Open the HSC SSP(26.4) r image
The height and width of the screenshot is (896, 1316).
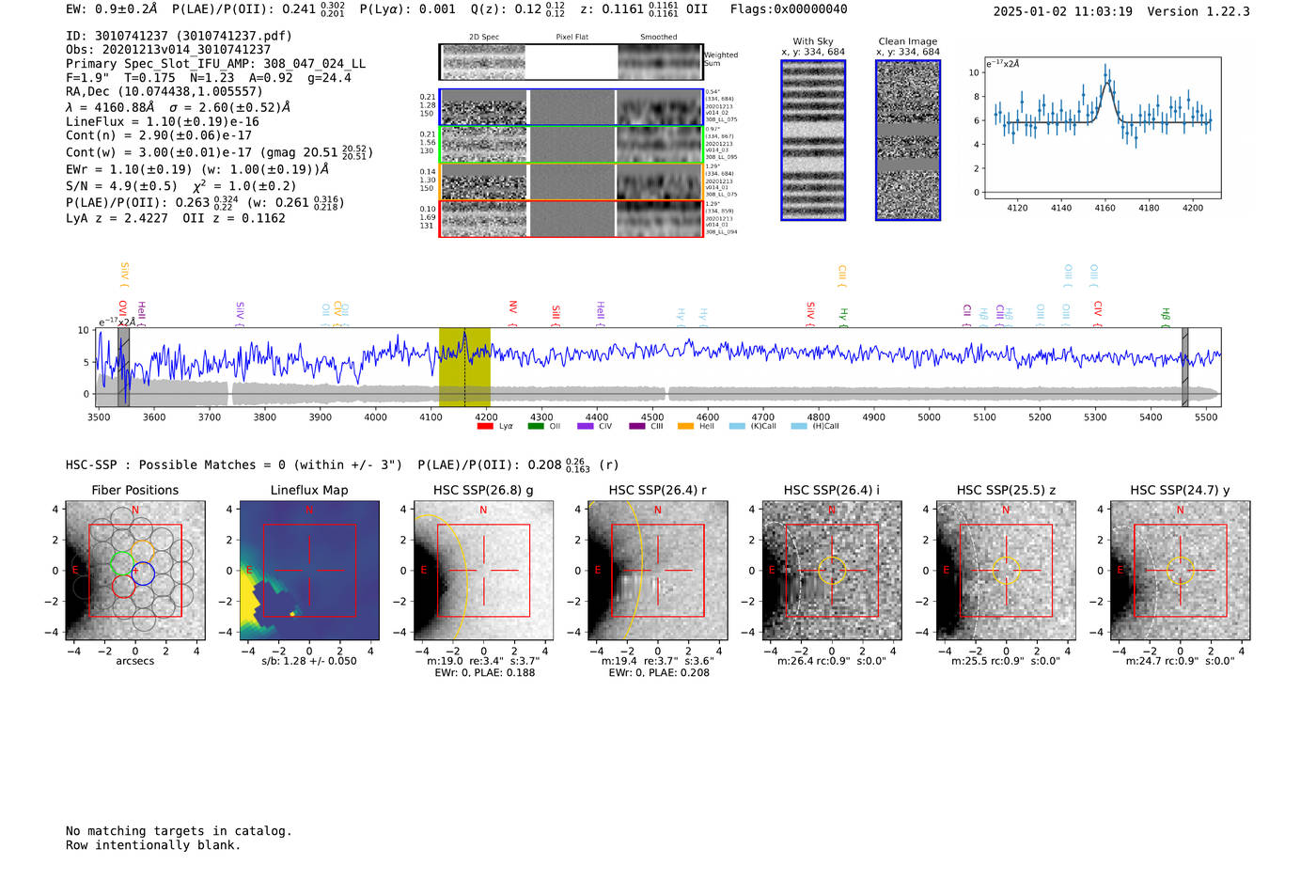(x=657, y=571)
